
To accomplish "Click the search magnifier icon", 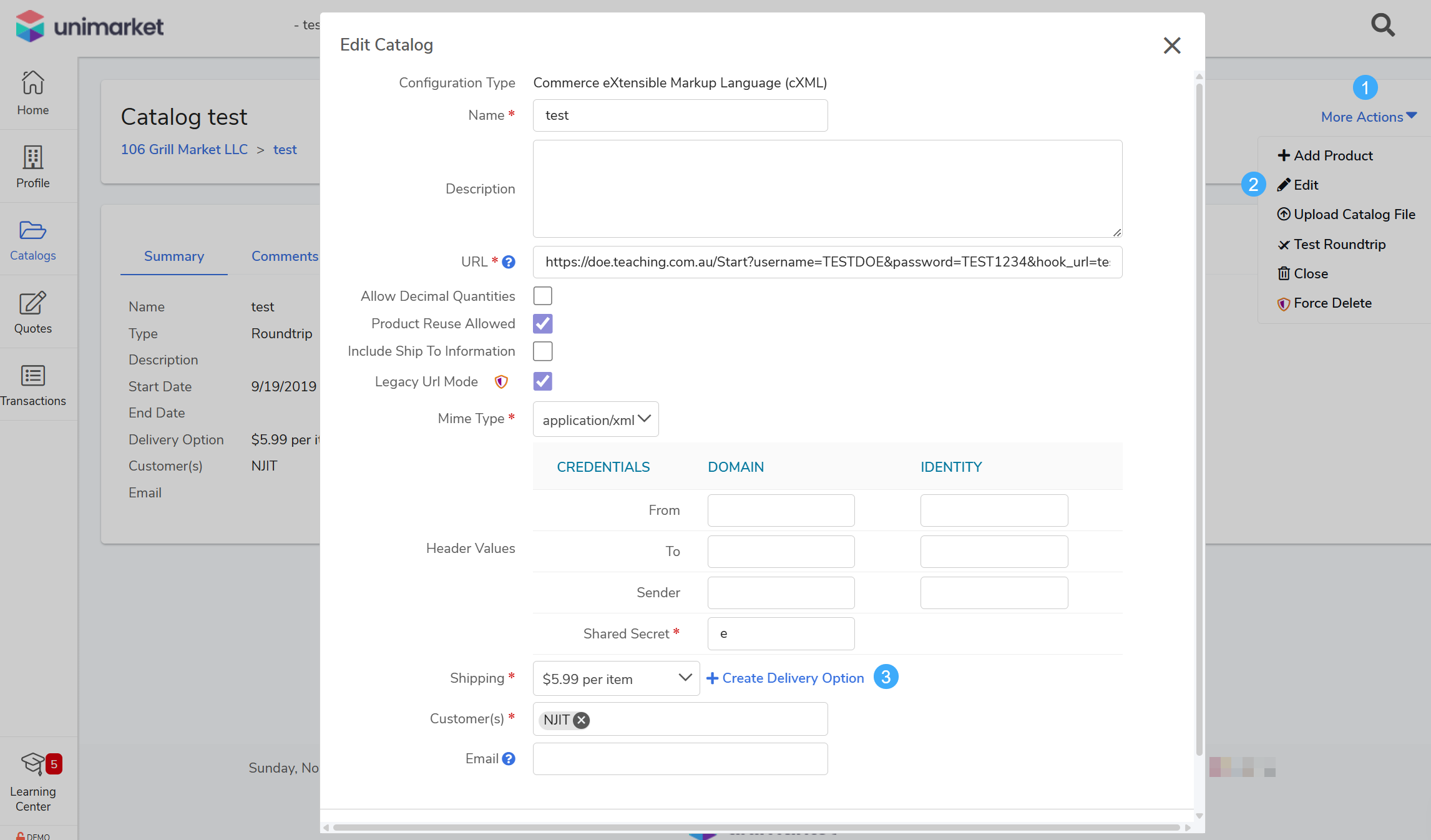I will [x=1382, y=26].
